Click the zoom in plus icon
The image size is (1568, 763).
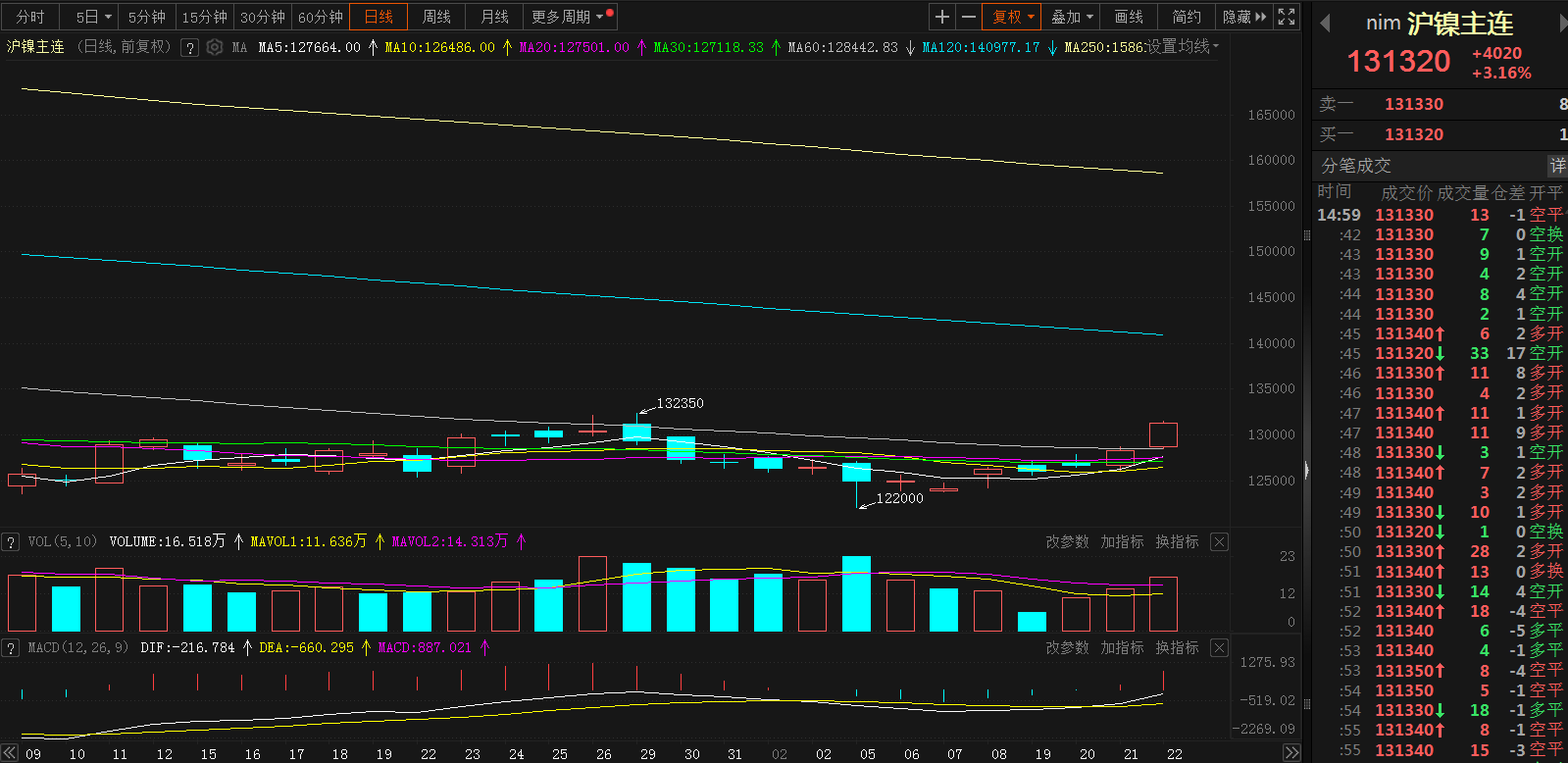(941, 17)
